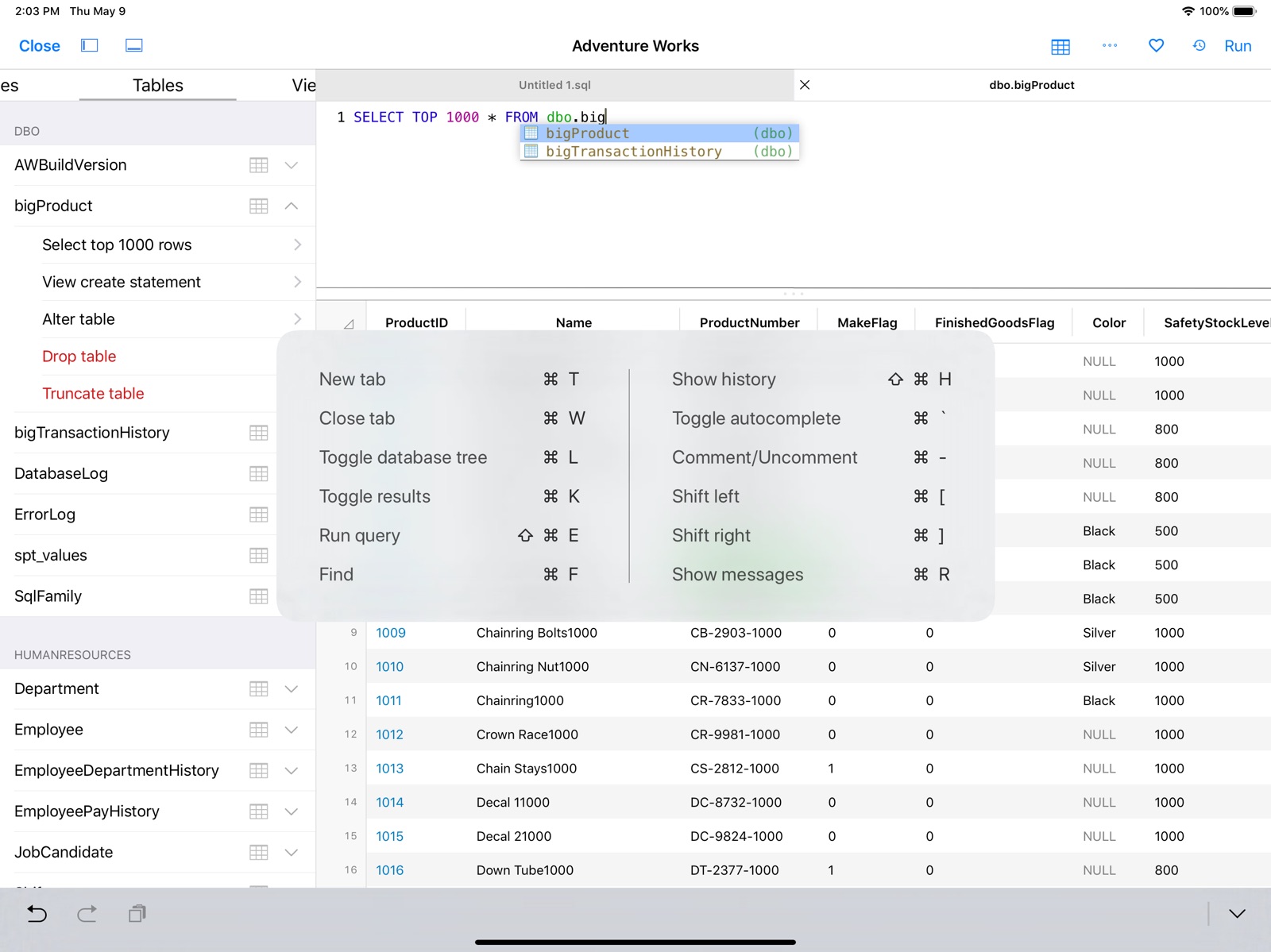This screenshot has width=1271, height=952.
Task: Open View create statement
Action: pyautogui.click(x=172, y=282)
